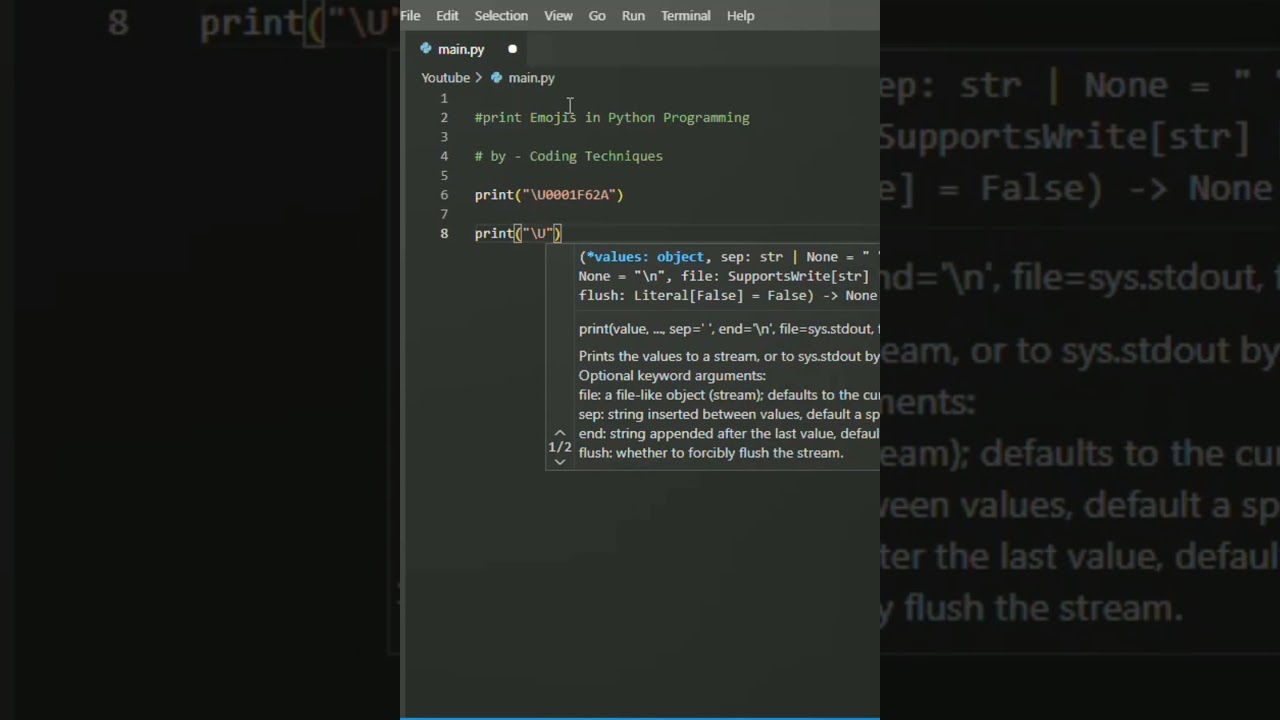Click 'Prints the values to a stream' text
The width and height of the screenshot is (1280, 720).
coord(729,356)
